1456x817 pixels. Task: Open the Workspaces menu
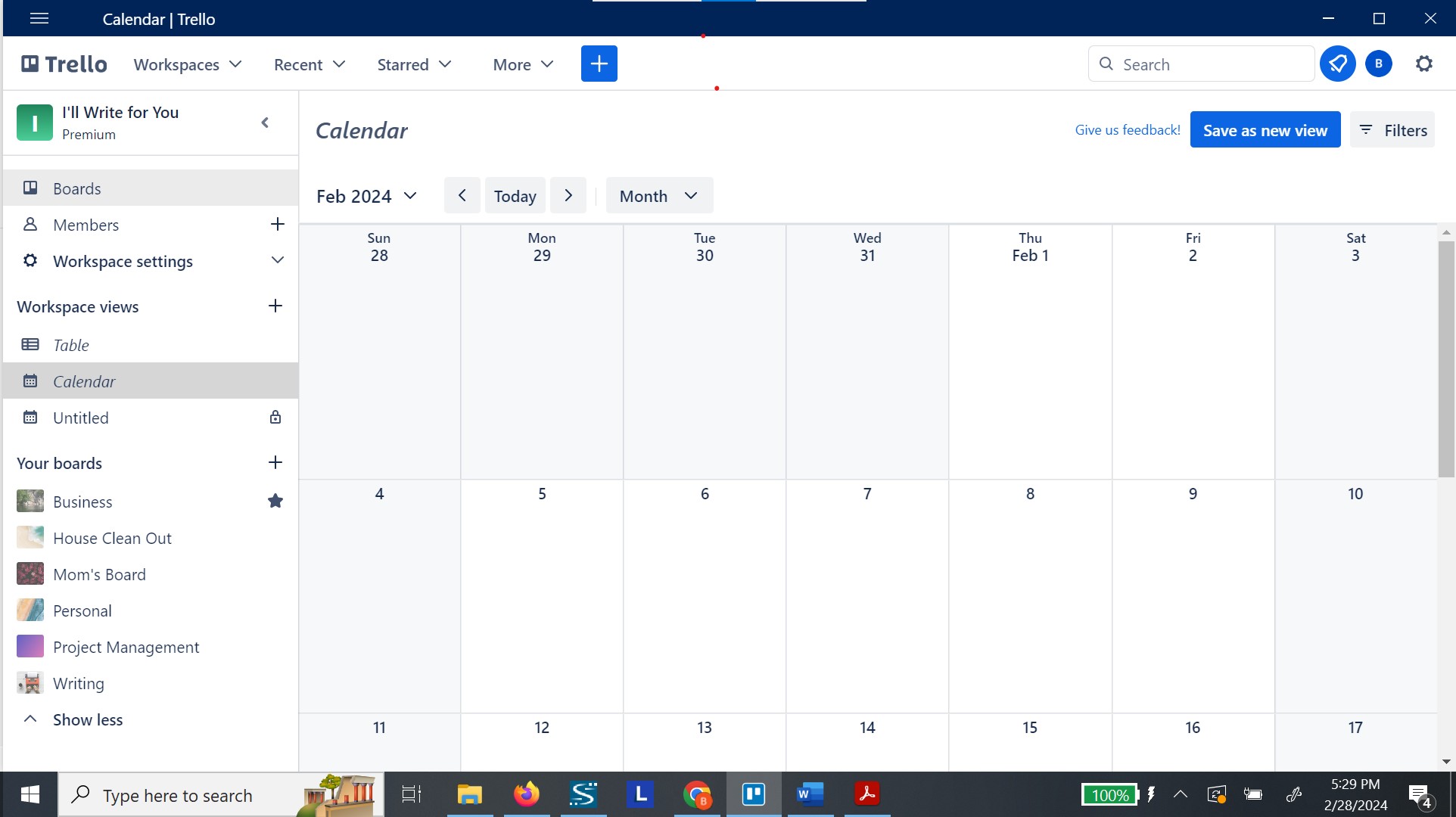click(x=187, y=64)
